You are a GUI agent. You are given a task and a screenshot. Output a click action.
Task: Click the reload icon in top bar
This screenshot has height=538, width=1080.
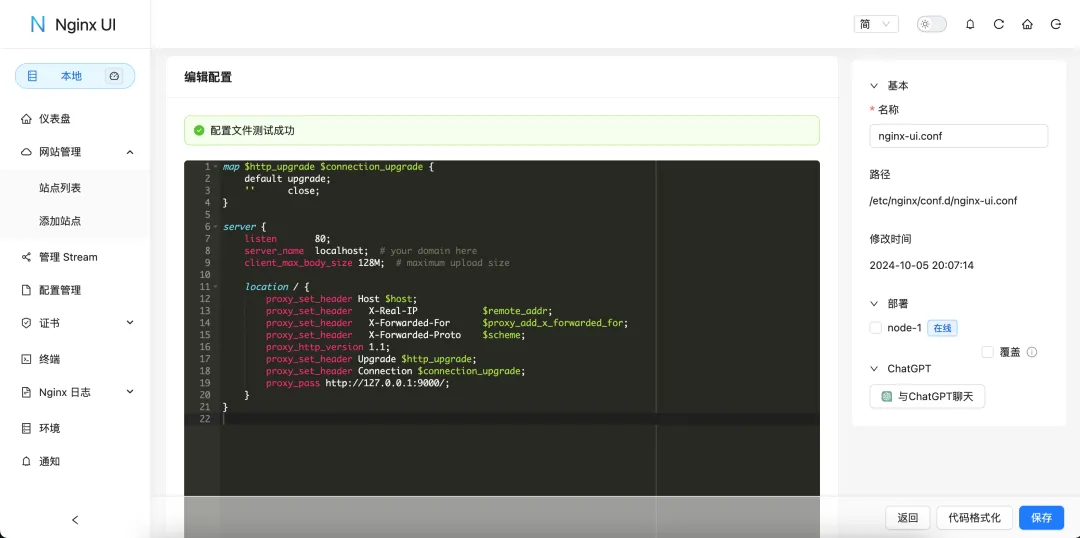coord(998,24)
